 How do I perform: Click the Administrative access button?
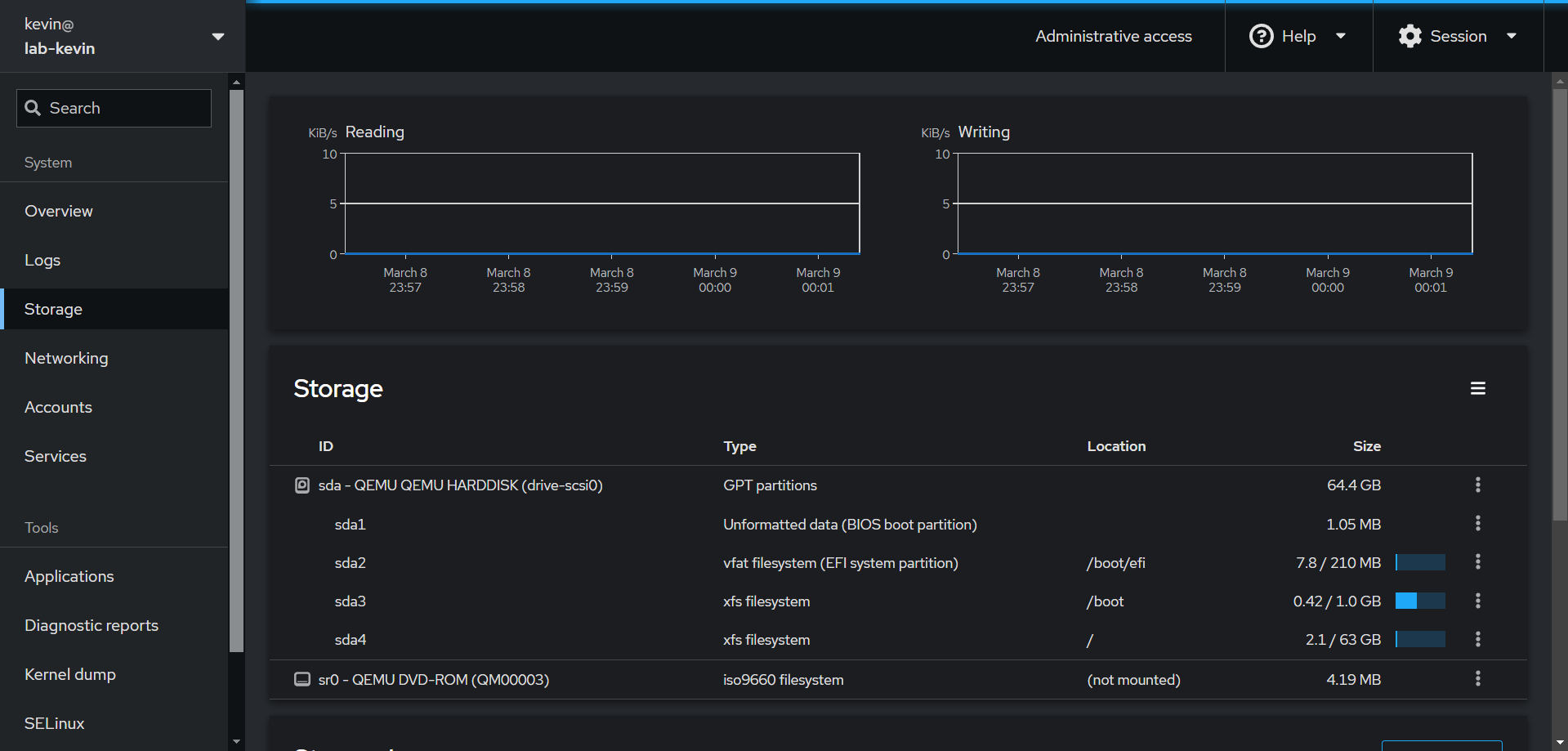click(x=1113, y=36)
